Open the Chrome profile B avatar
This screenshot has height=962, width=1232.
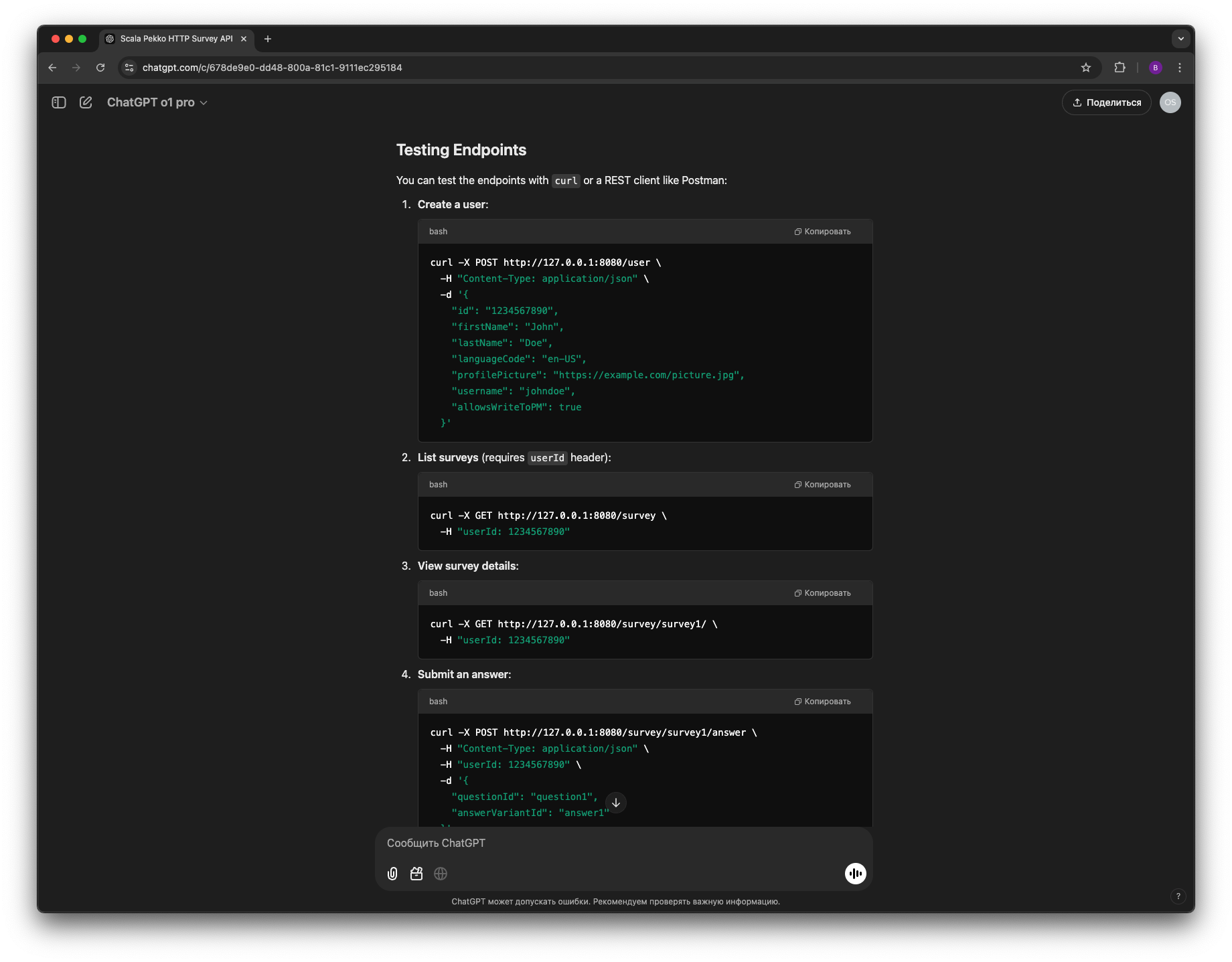click(1155, 68)
